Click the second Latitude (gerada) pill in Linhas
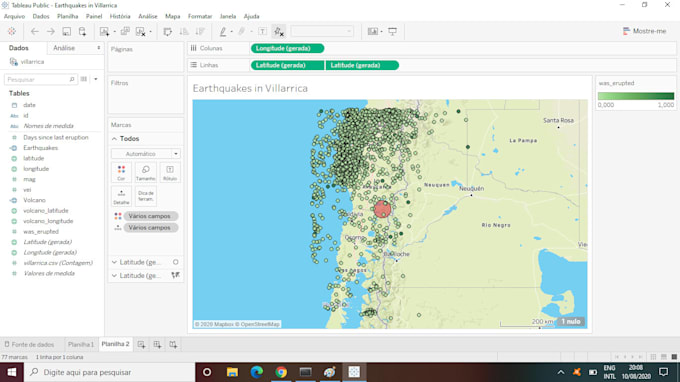This screenshot has height=382, width=680. pyautogui.click(x=362, y=65)
